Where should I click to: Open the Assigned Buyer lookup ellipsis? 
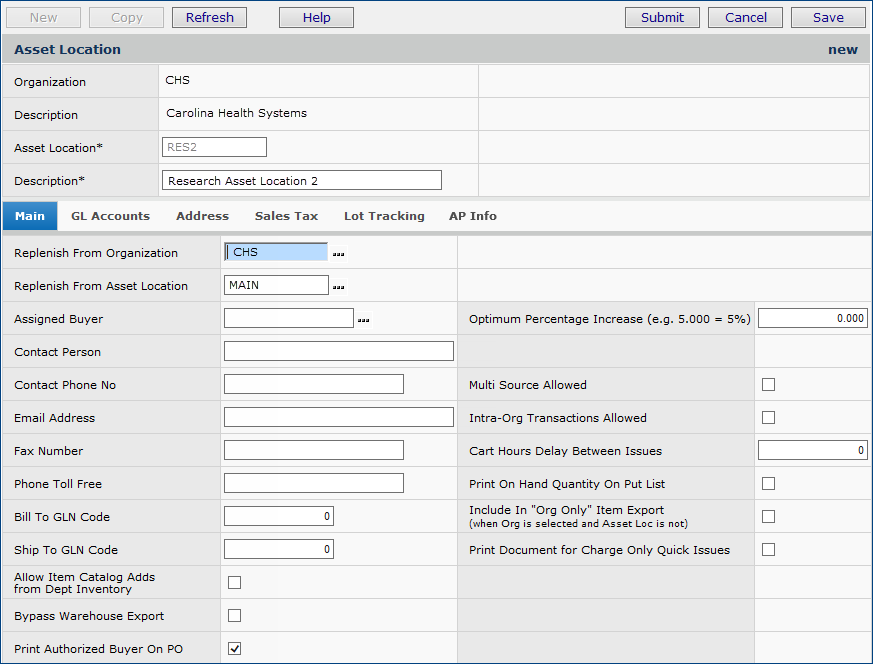[364, 320]
